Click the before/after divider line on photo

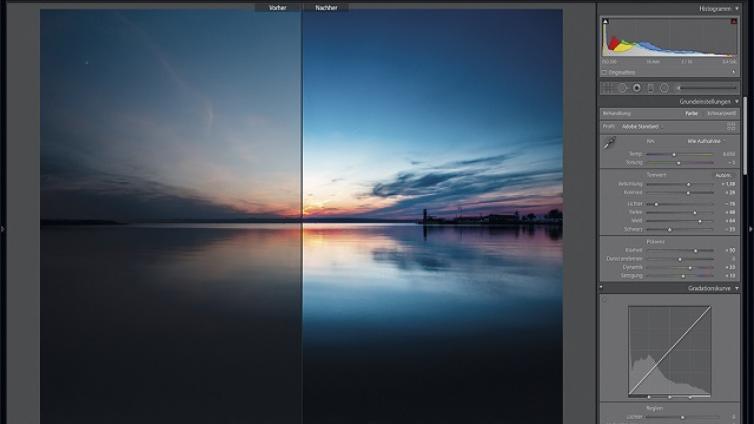[x=302, y=216]
